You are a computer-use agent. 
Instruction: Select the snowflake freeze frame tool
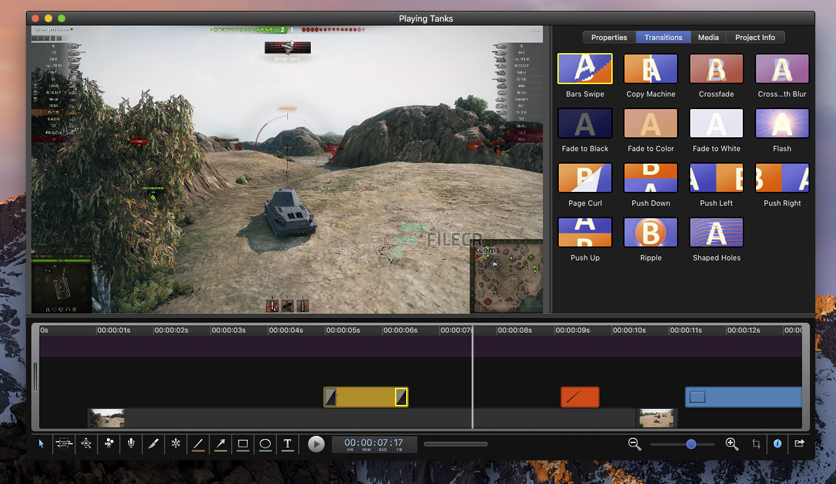click(x=175, y=443)
